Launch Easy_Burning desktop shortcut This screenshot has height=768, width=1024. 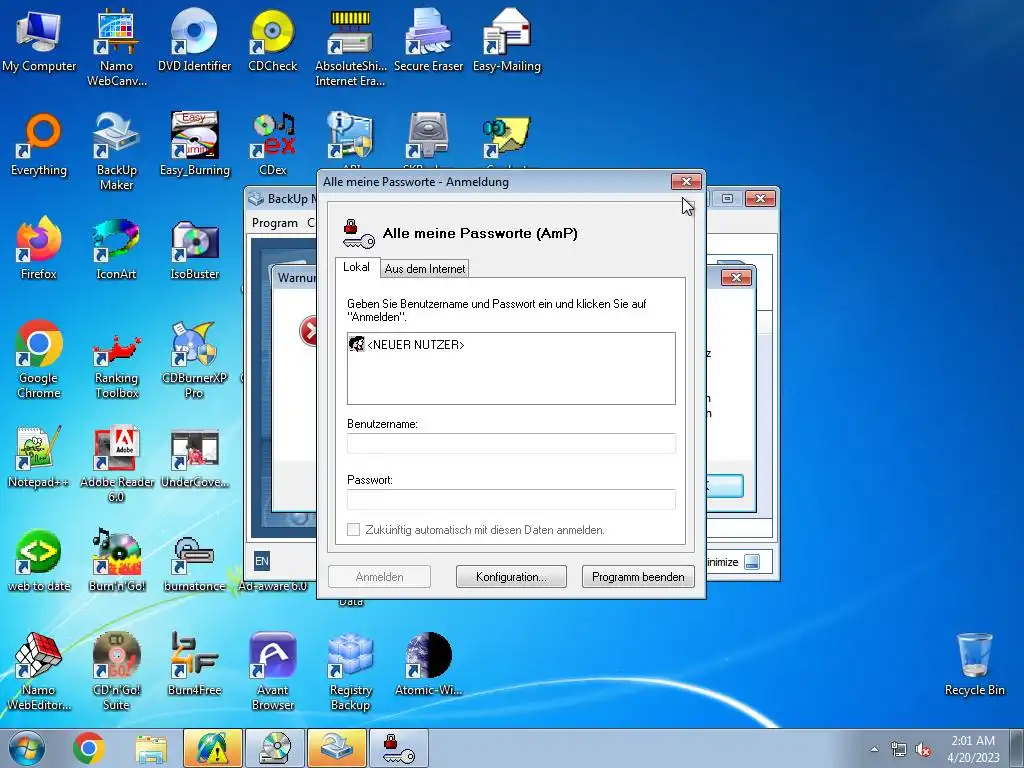coord(195,144)
